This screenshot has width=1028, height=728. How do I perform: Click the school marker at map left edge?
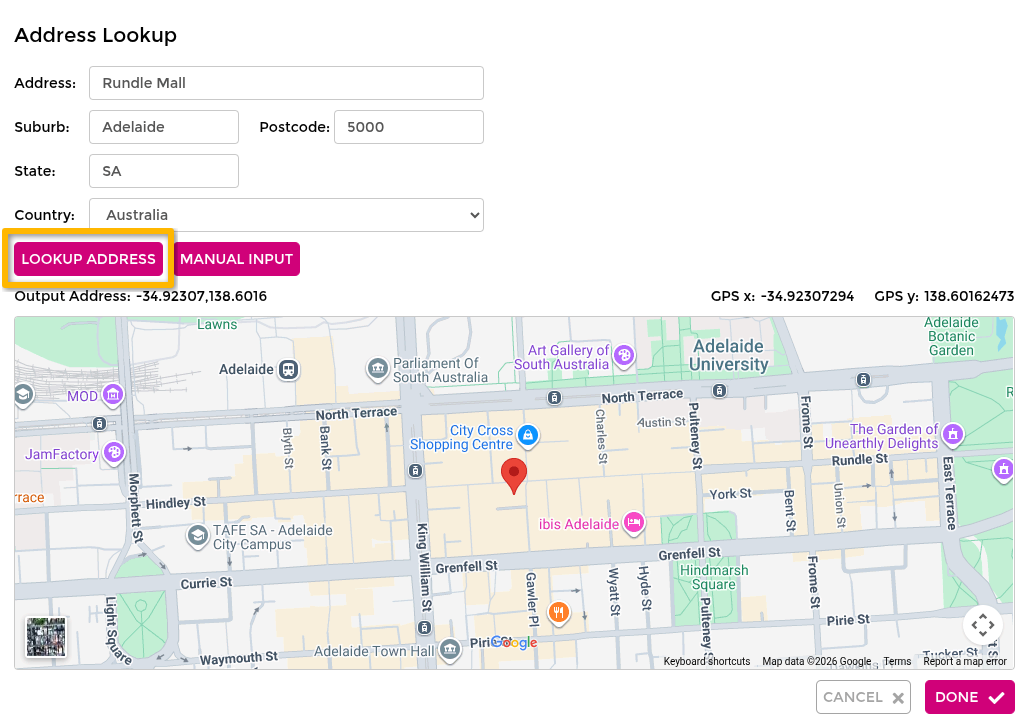pos(23,395)
